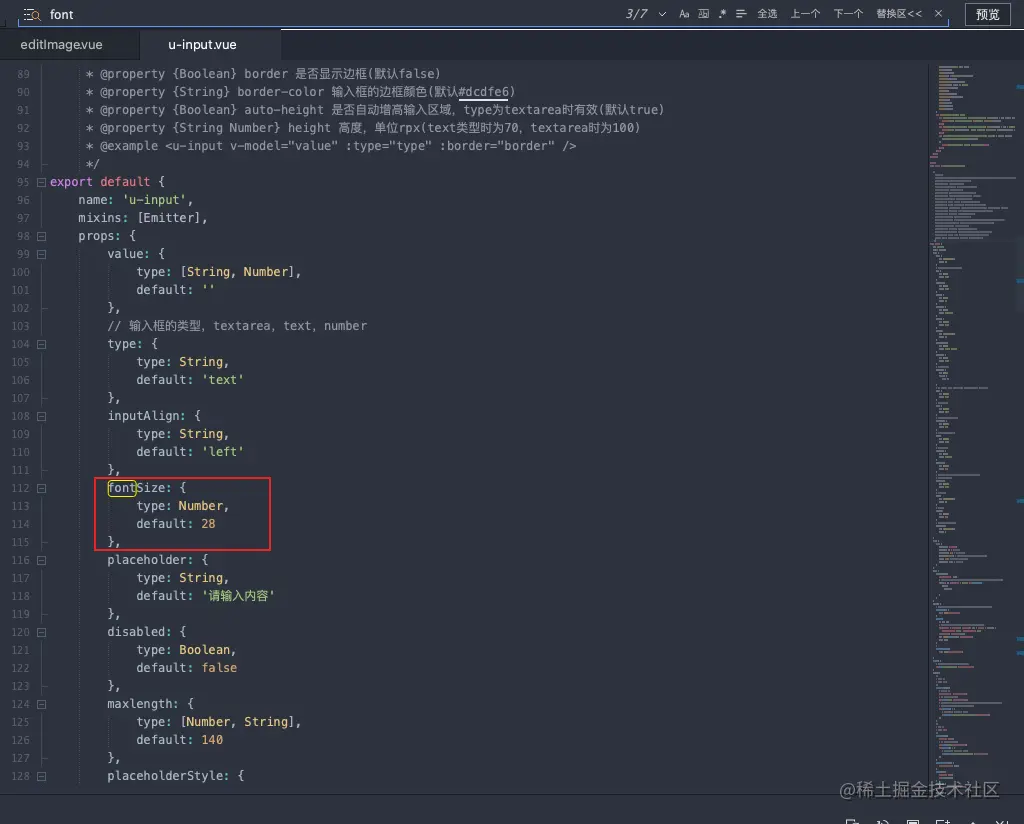Fold the placeholder block at line 116
The width and height of the screenshot is (1024, 824).
41,560
